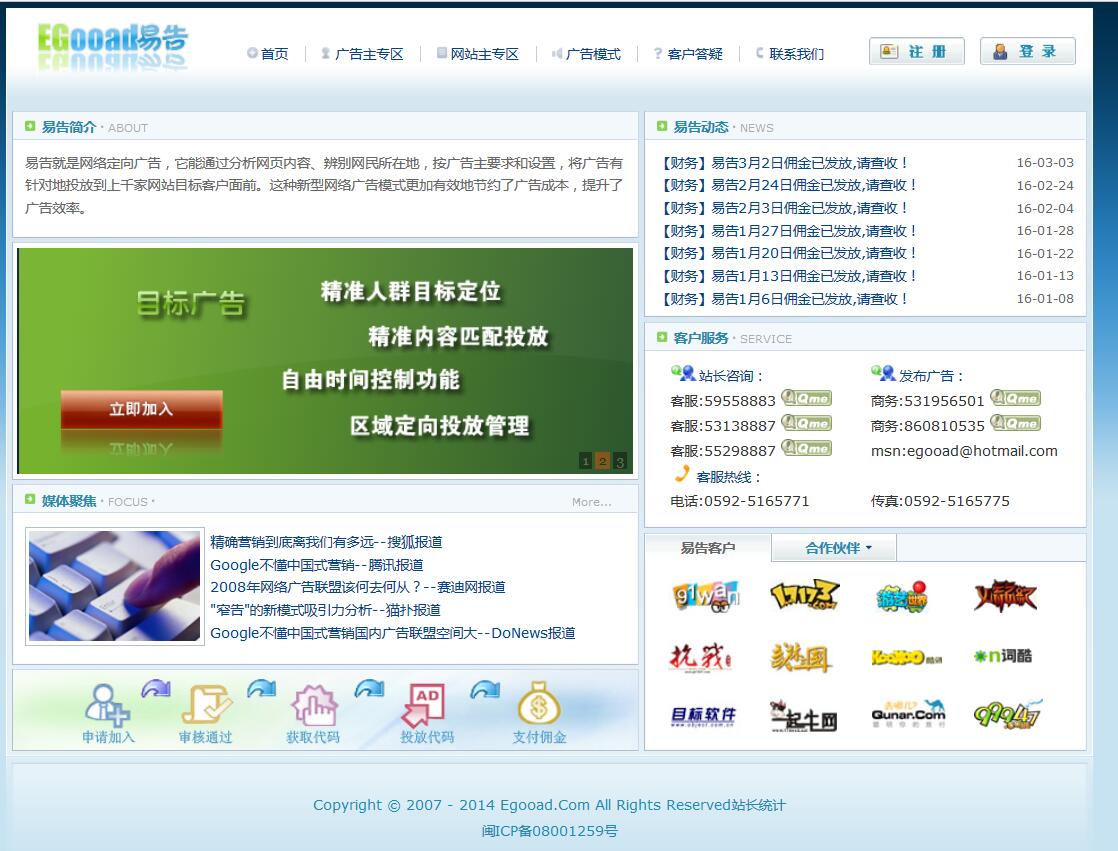Switch banner to slide 3
1118x851 pixels.
(620, 461)
